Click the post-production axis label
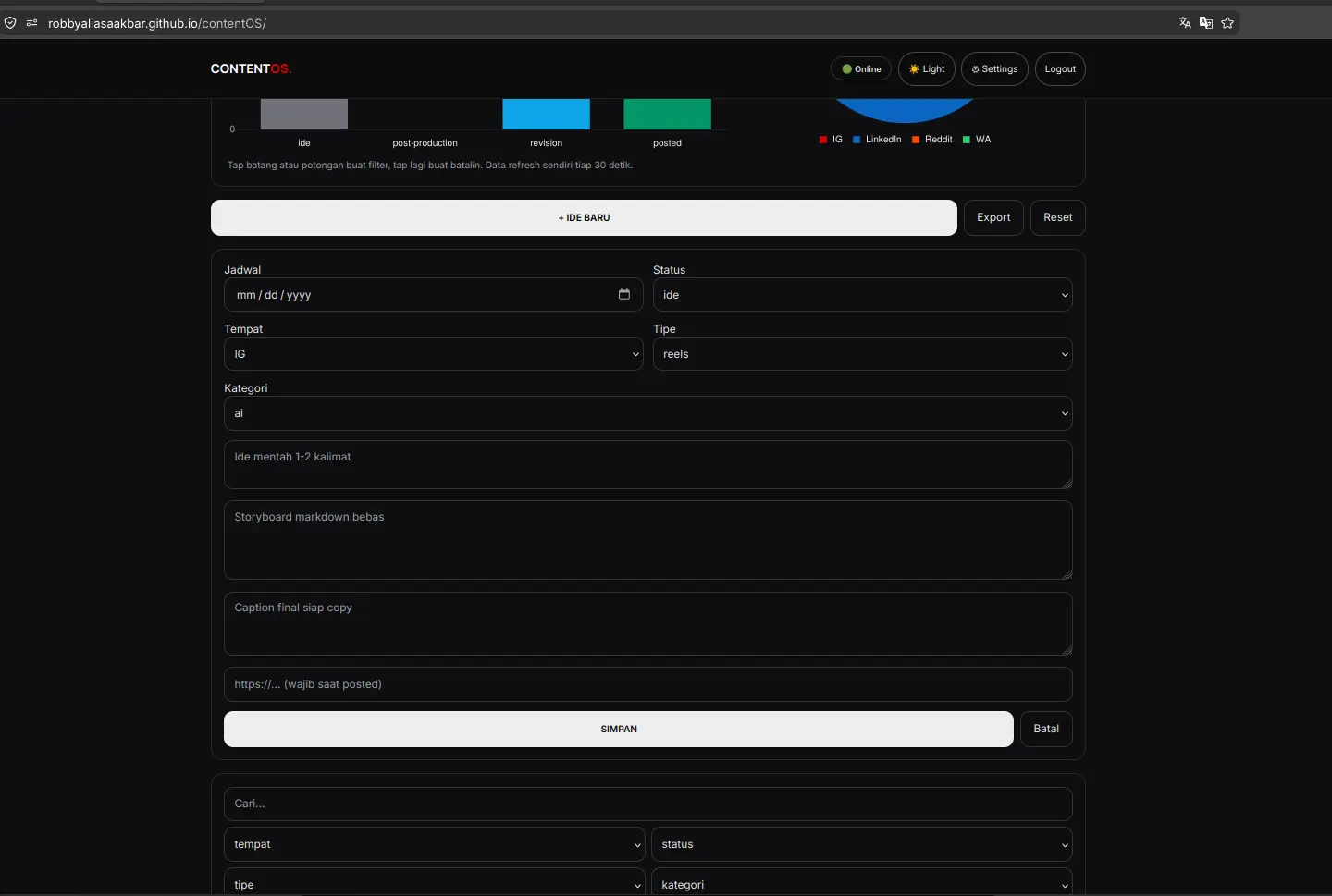 pos(425,143)
